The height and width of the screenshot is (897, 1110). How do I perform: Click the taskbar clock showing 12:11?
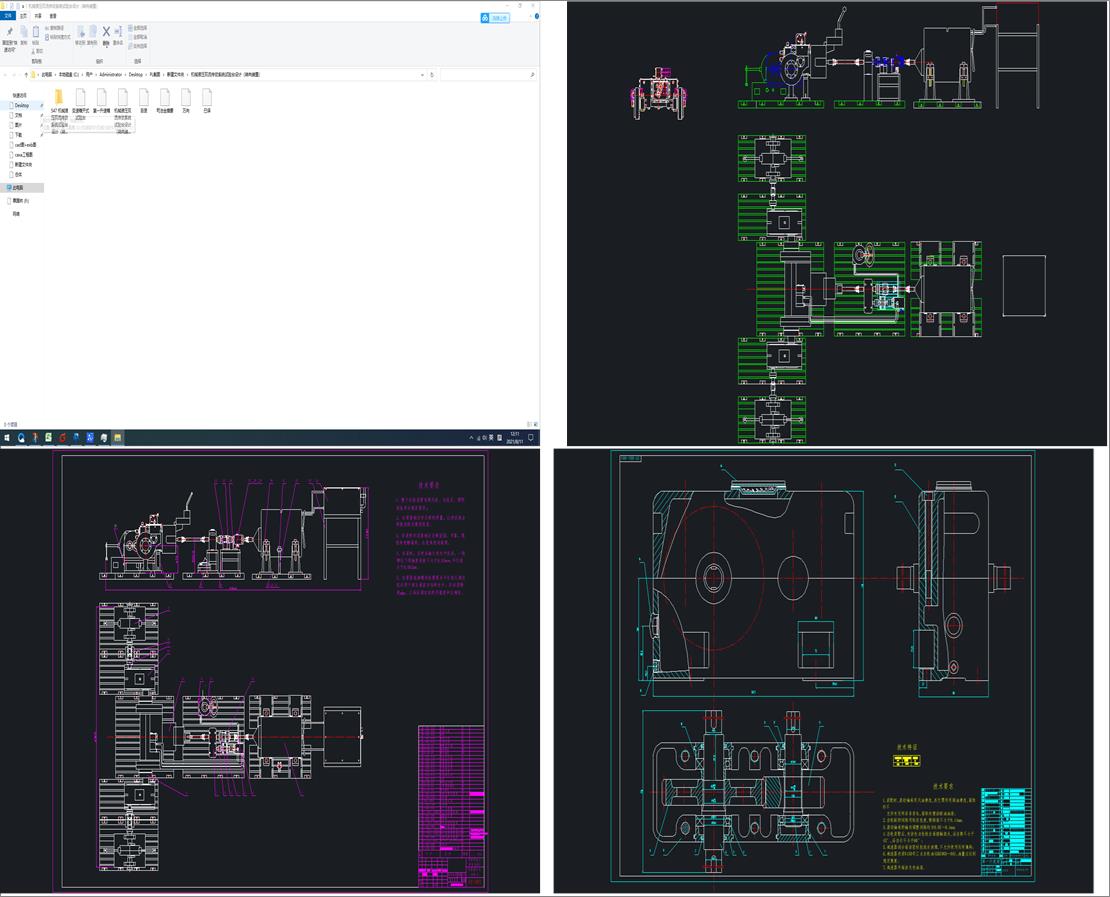click(515, 438)
